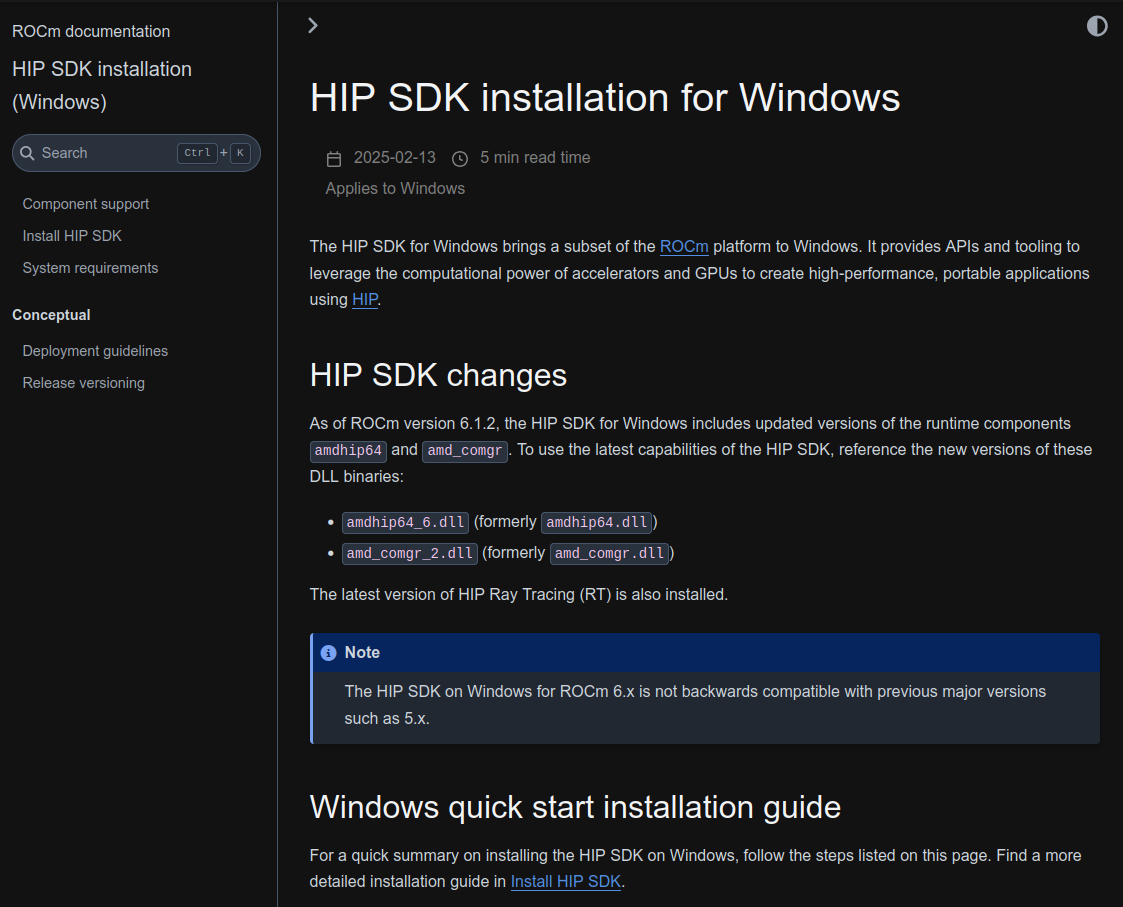The width and height of the screenshot is (1123, 907).
Task: Click the Note info icon
Action: click(329, 653)
